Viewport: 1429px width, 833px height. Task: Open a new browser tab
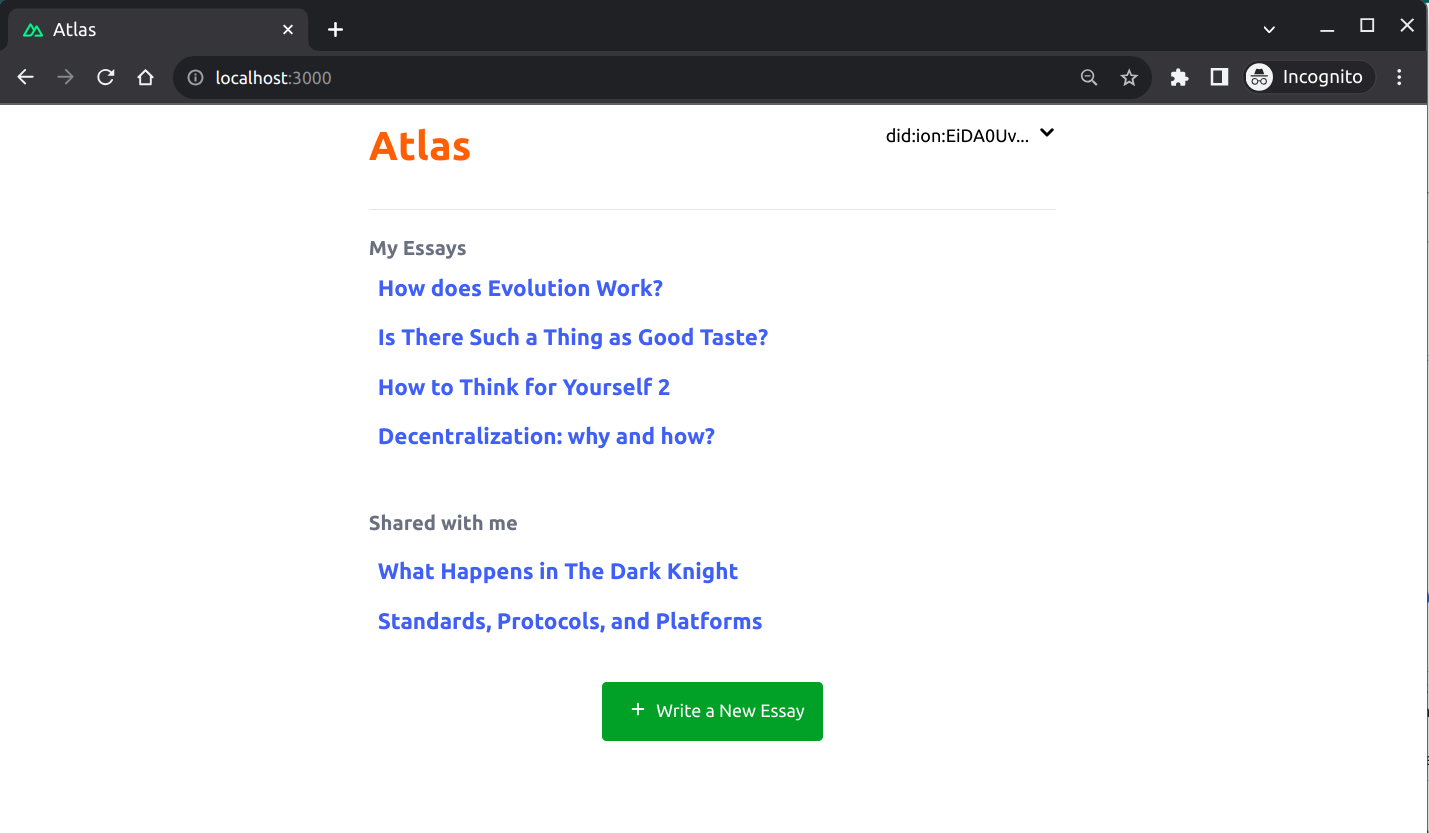336,30
